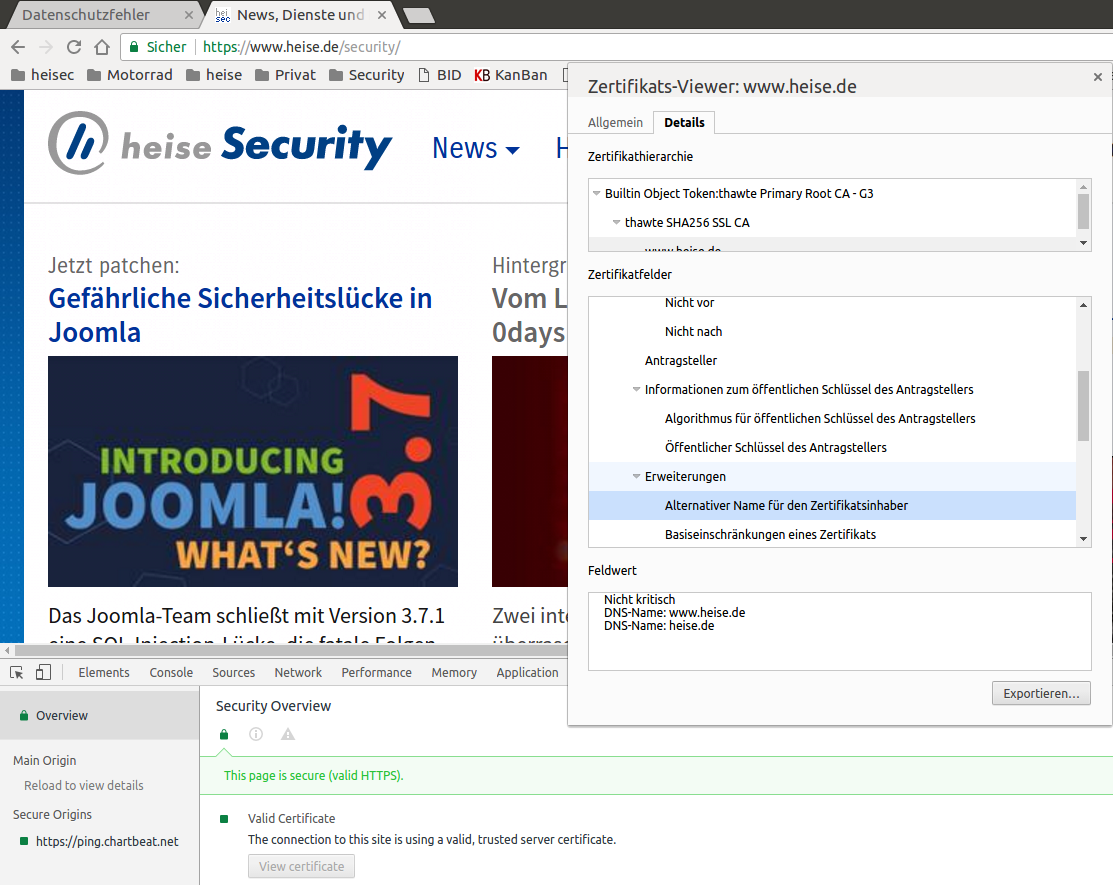
Task: Select Overview in the Security panel sidebar
Action: tap(99, 715)
